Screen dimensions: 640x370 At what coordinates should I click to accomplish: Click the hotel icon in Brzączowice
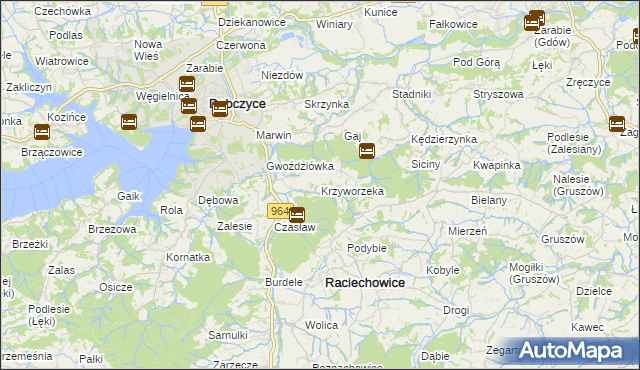(42, 132)
